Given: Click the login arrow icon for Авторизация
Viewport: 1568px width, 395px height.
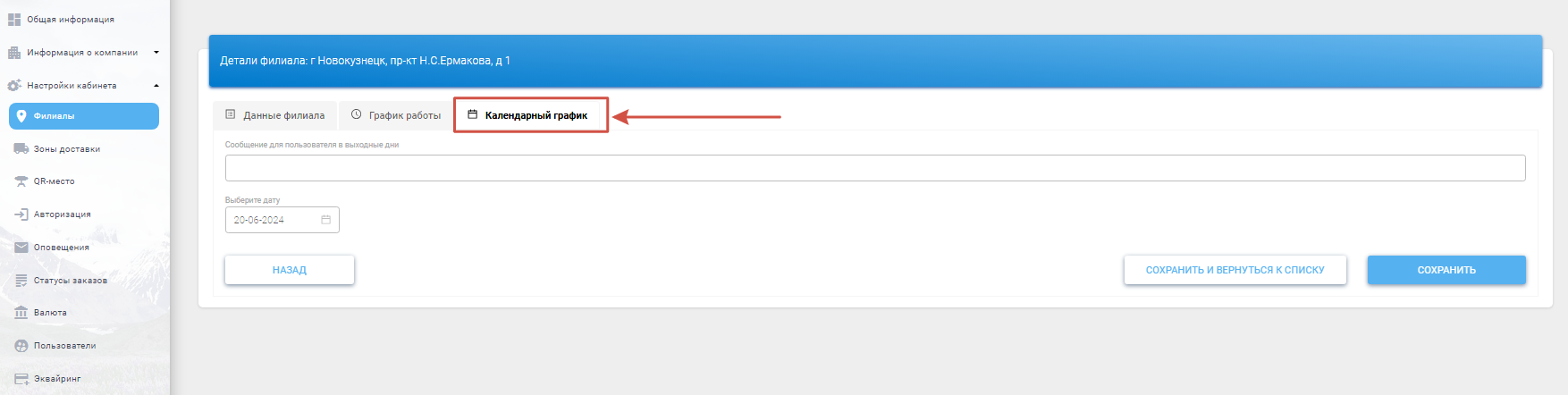Looking at the screenshot, I should 21,214.
